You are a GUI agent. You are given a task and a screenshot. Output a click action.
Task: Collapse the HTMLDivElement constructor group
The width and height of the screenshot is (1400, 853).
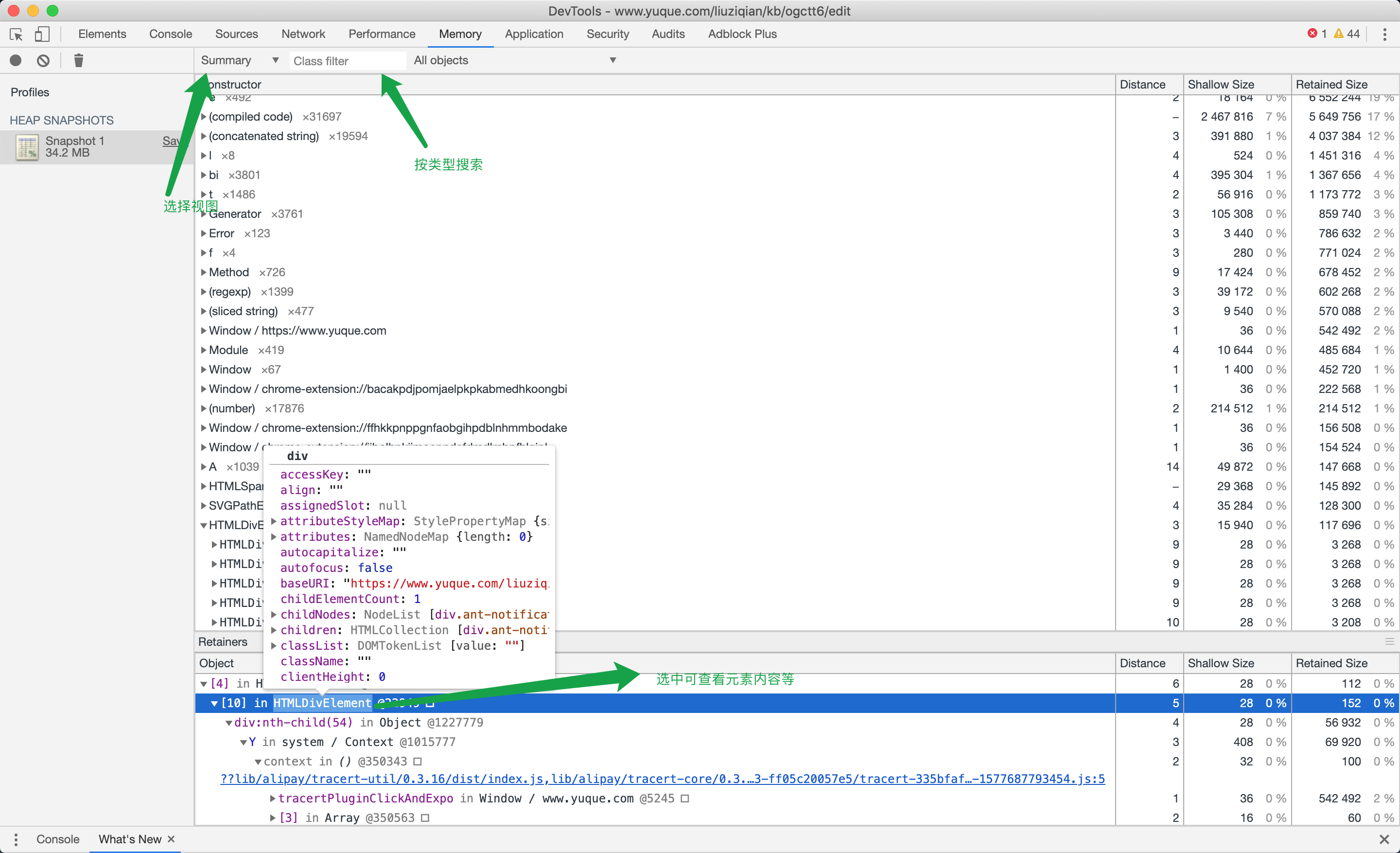tap(203, 526)
